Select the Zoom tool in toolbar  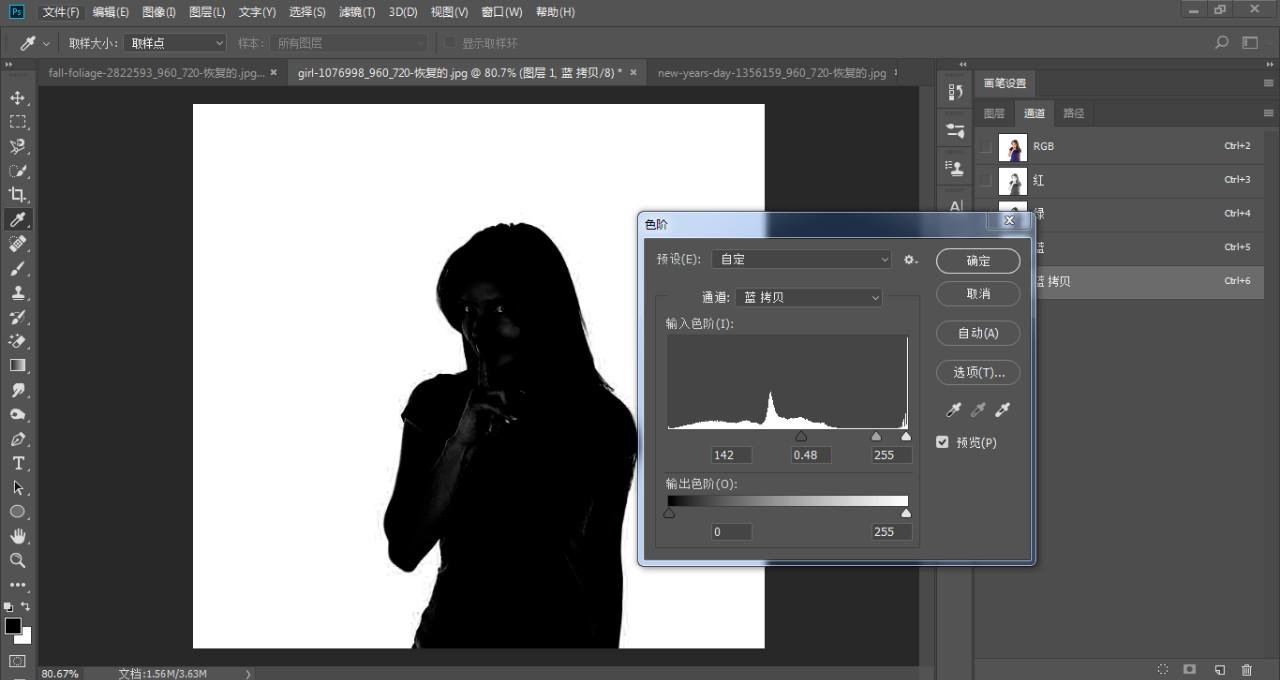click(17, 561)
